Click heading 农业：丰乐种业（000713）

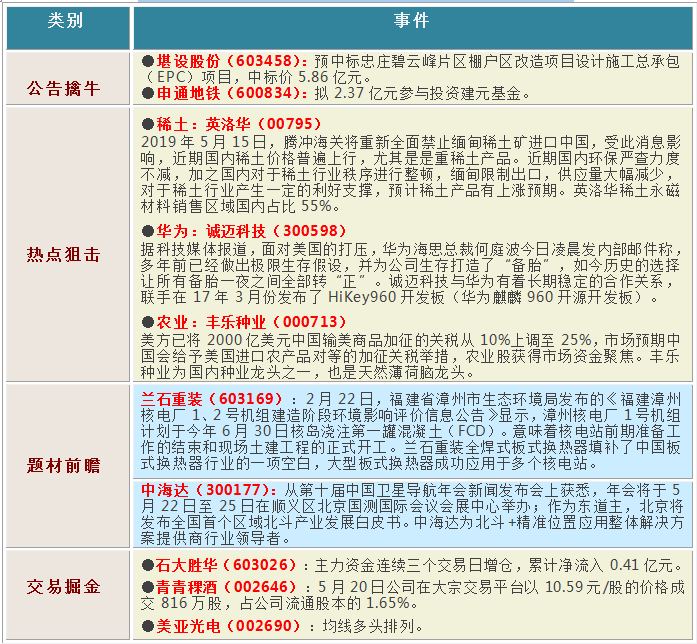(251, 322)
